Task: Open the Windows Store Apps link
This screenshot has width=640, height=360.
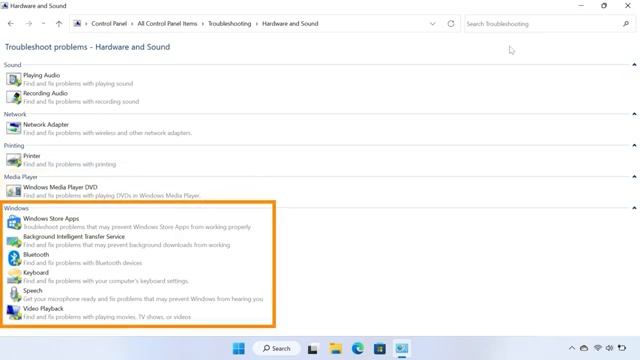Action: pyautogui.click(x=51, y=219)
